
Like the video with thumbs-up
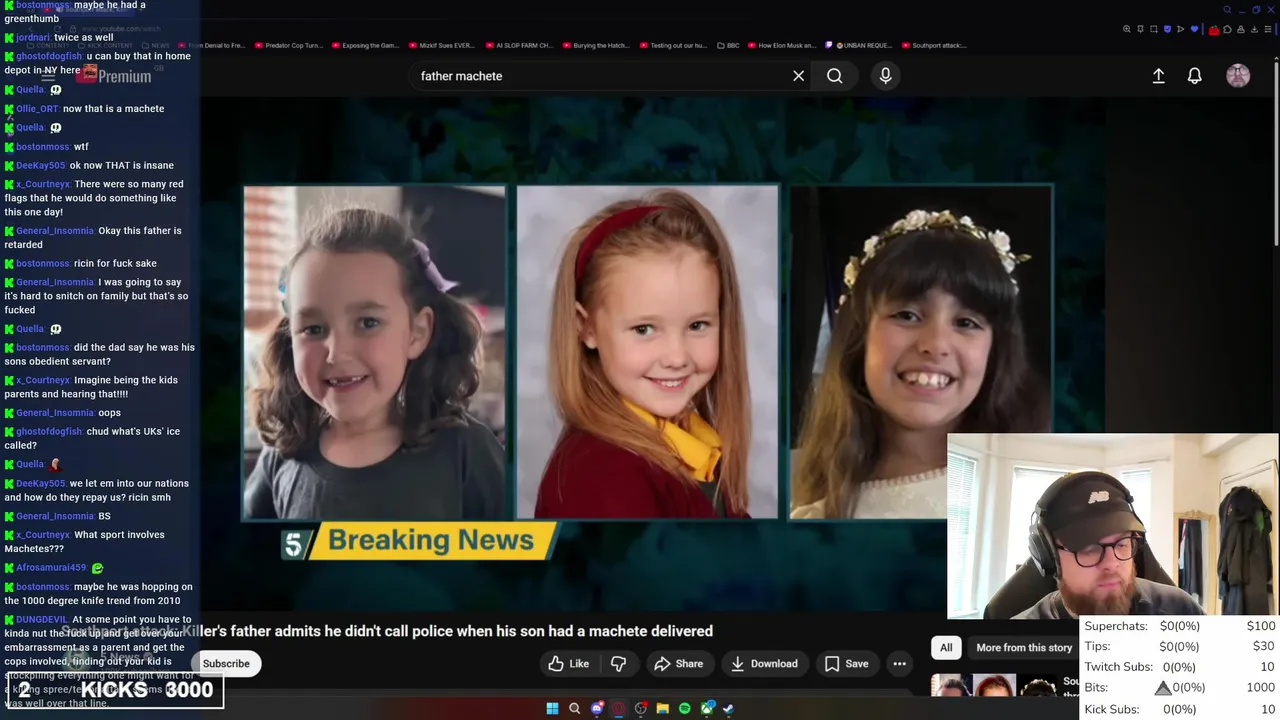point(569,663)
